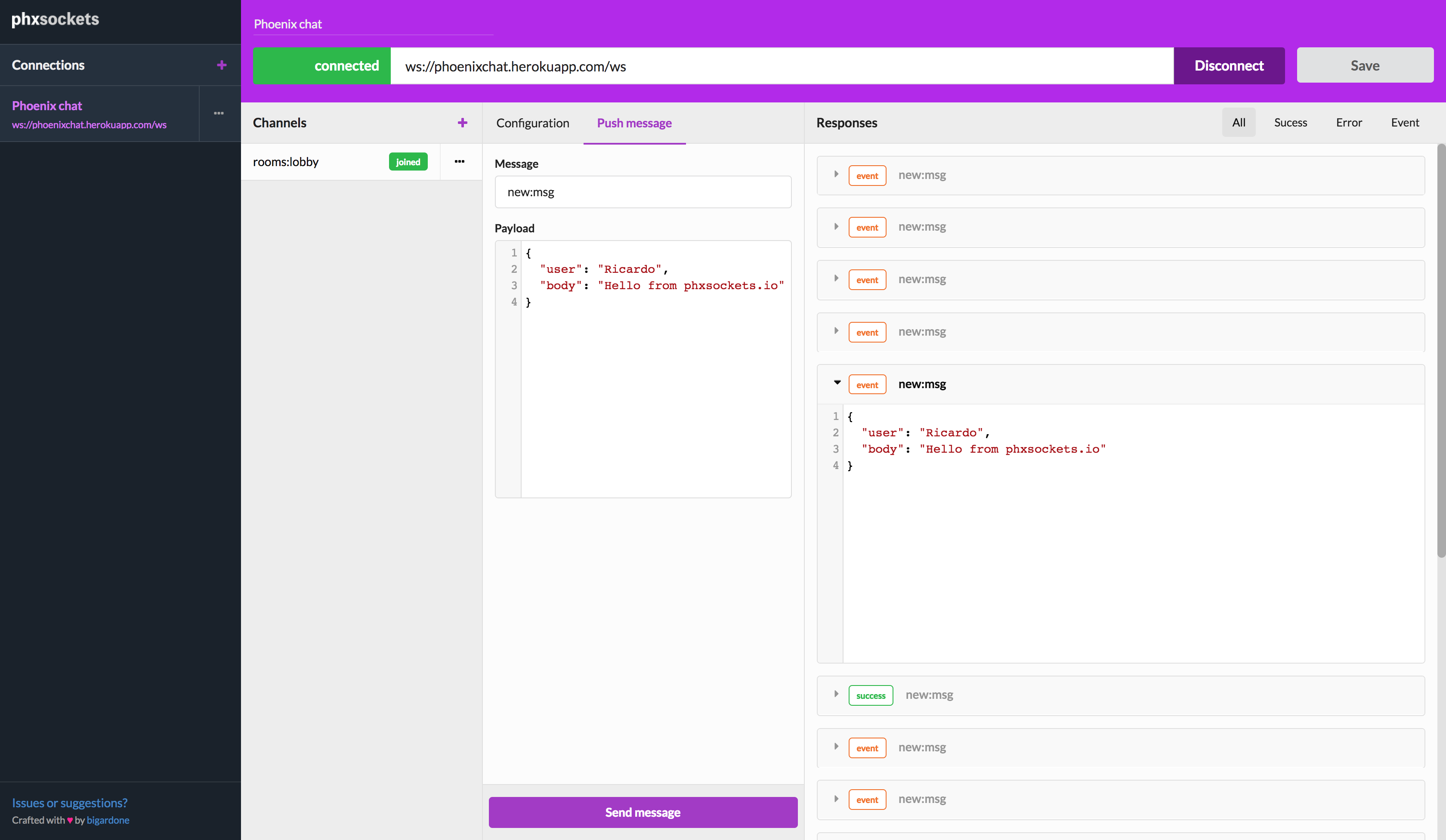Filter responses by Sucess
The height and width of the screenshot is (840, 1446).
(1291, 122)
